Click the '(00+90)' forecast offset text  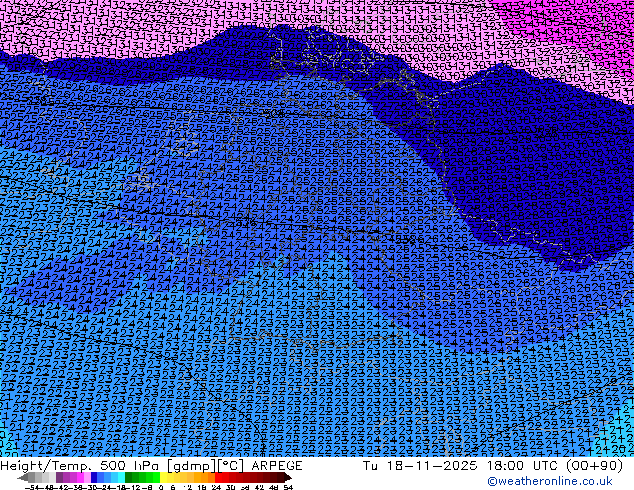point(594,465)
